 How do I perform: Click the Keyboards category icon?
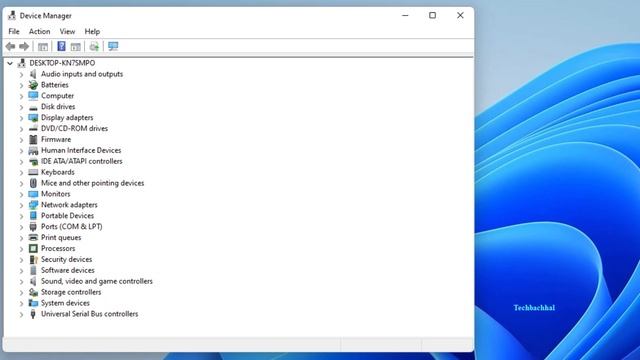tap(33, 172)
